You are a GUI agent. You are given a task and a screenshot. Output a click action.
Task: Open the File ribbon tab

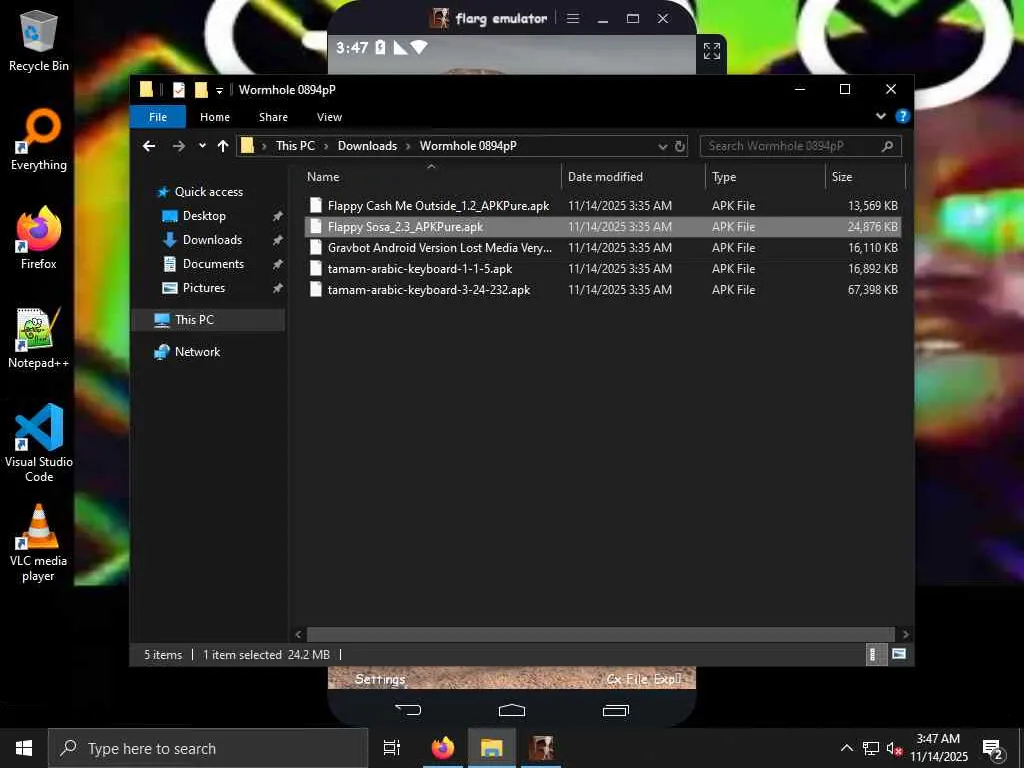[158, 117]
